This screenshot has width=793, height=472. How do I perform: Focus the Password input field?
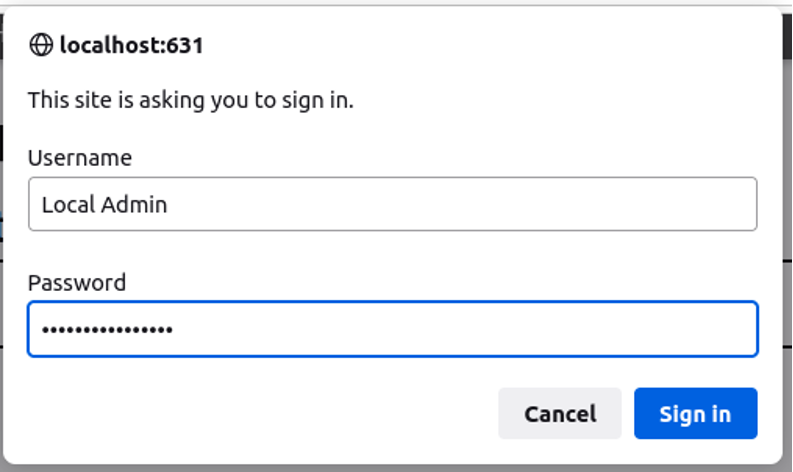(392, 329)
